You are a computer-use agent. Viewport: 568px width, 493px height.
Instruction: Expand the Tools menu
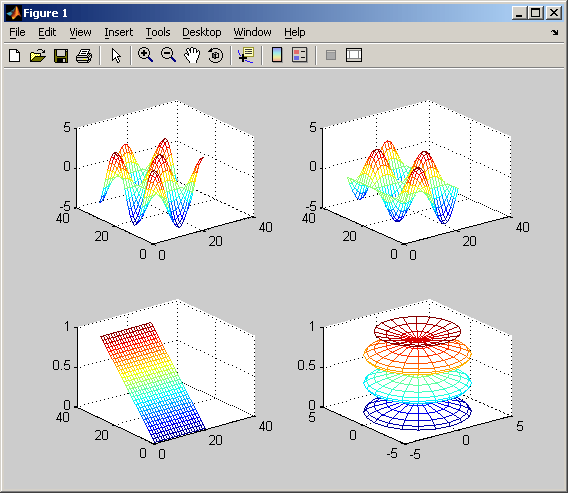click(x=158, y=32)
